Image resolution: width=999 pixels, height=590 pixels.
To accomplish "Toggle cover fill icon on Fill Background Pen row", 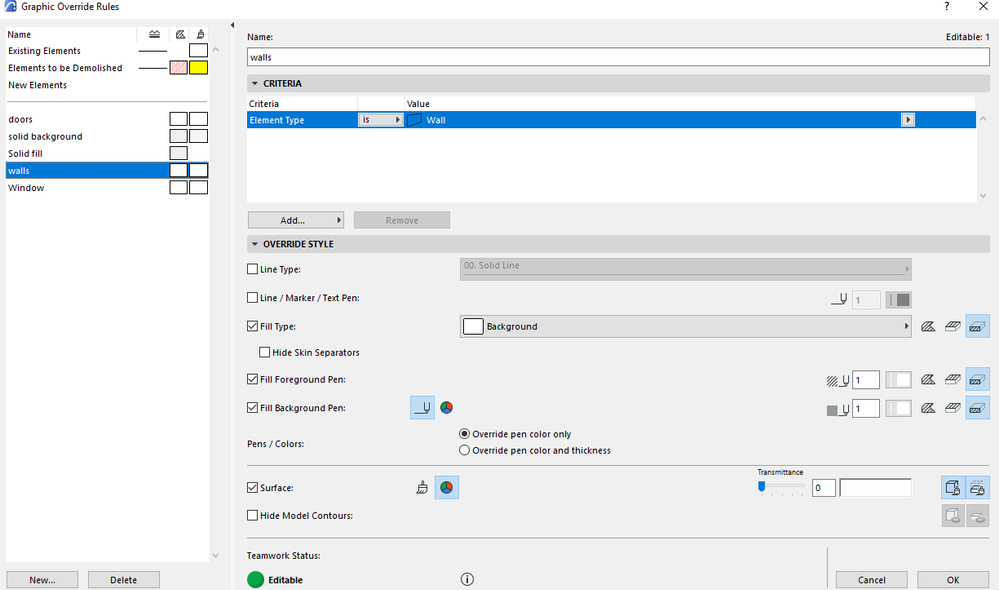I will coord(952,408).
